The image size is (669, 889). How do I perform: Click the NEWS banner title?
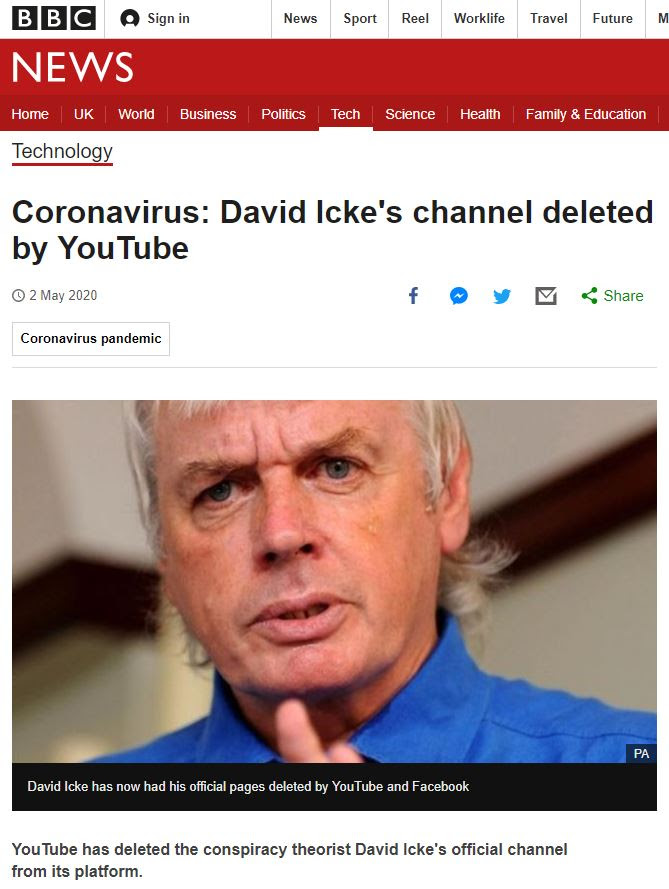point(73,67)
